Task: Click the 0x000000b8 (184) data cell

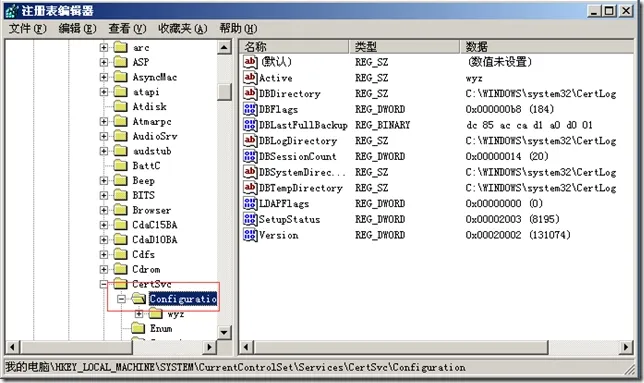Action: pyautogui.click(x=510, y=109)
